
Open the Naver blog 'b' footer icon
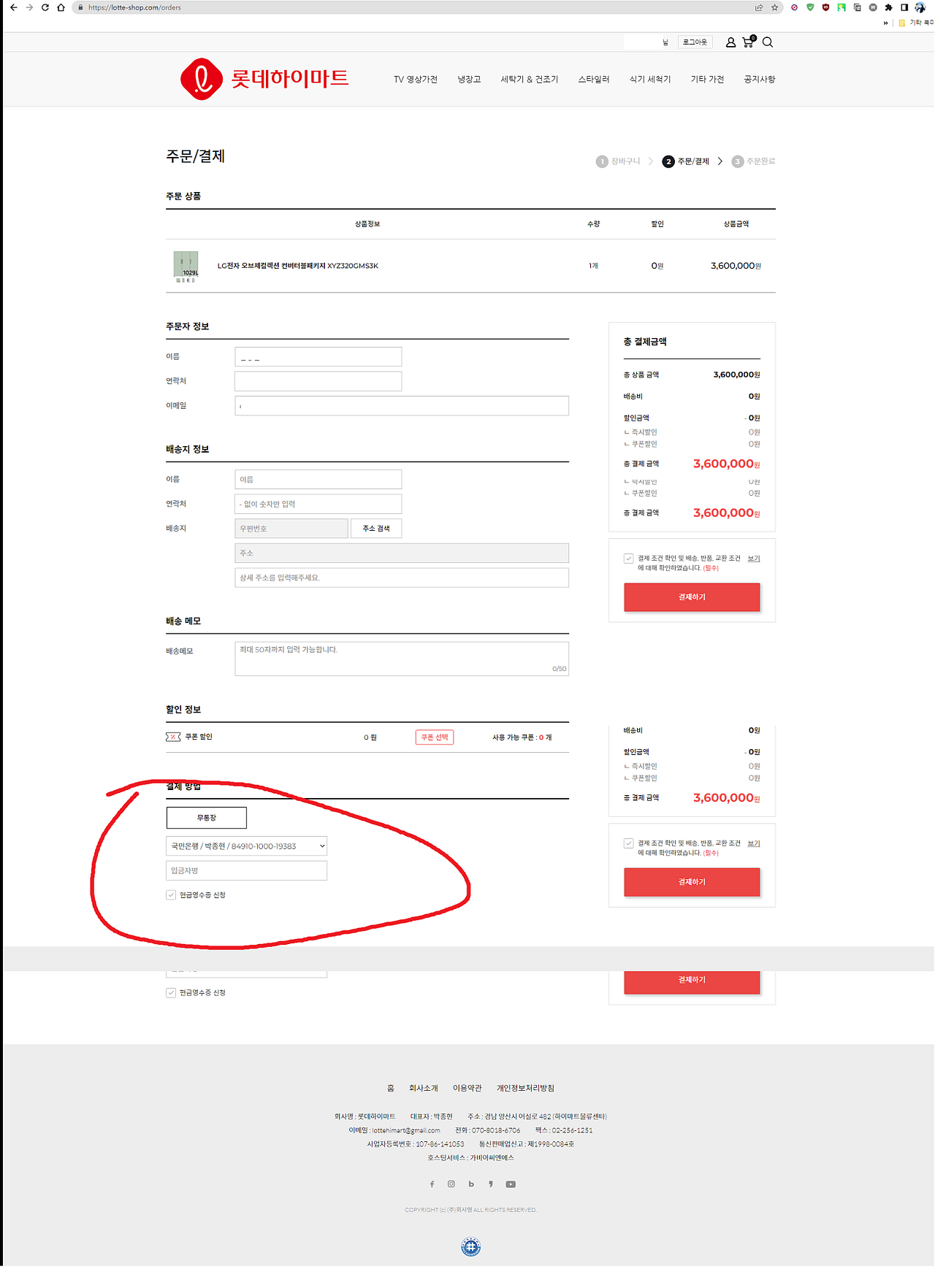471,1184
